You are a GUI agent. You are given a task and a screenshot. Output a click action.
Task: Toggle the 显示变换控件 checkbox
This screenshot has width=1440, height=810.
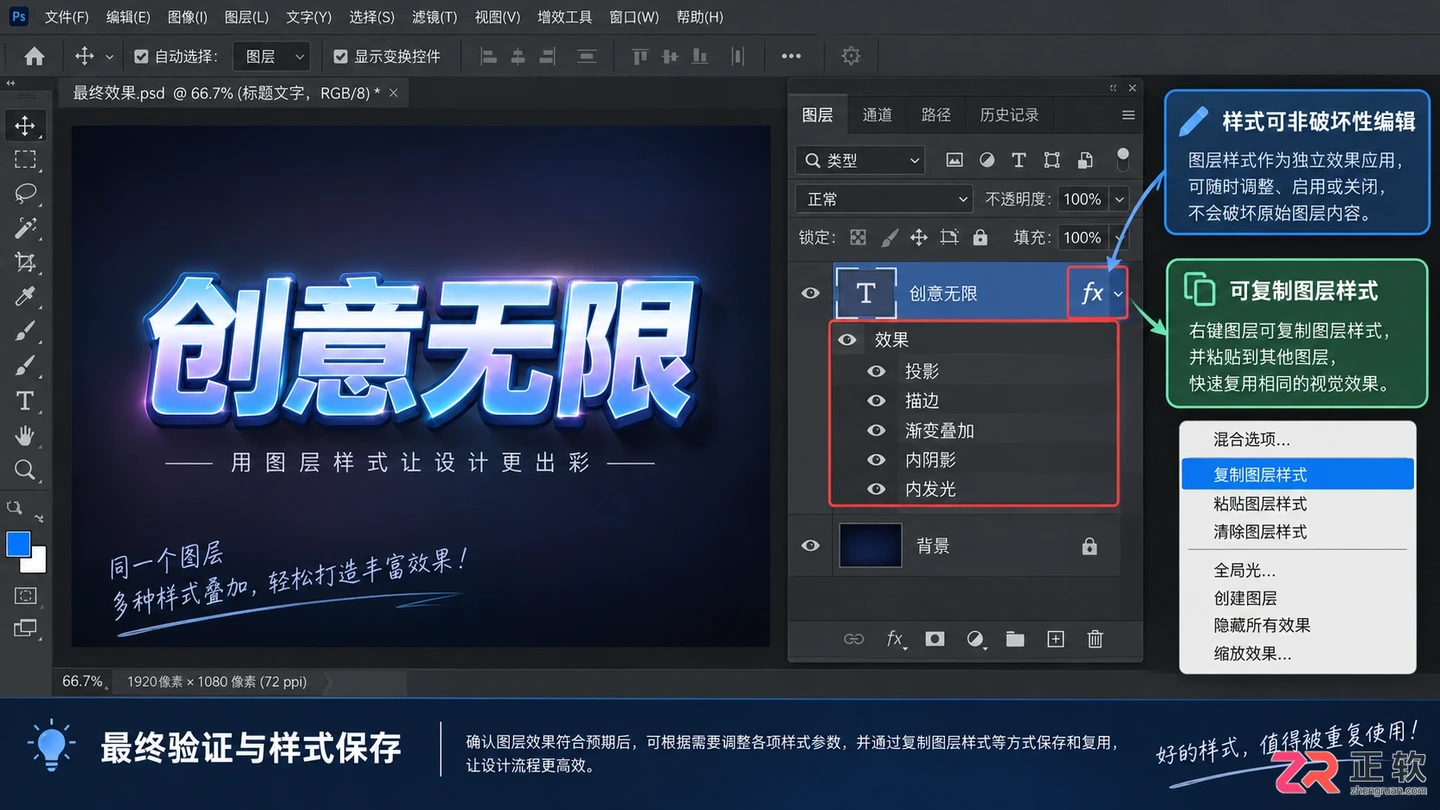(x=340, y=57)
